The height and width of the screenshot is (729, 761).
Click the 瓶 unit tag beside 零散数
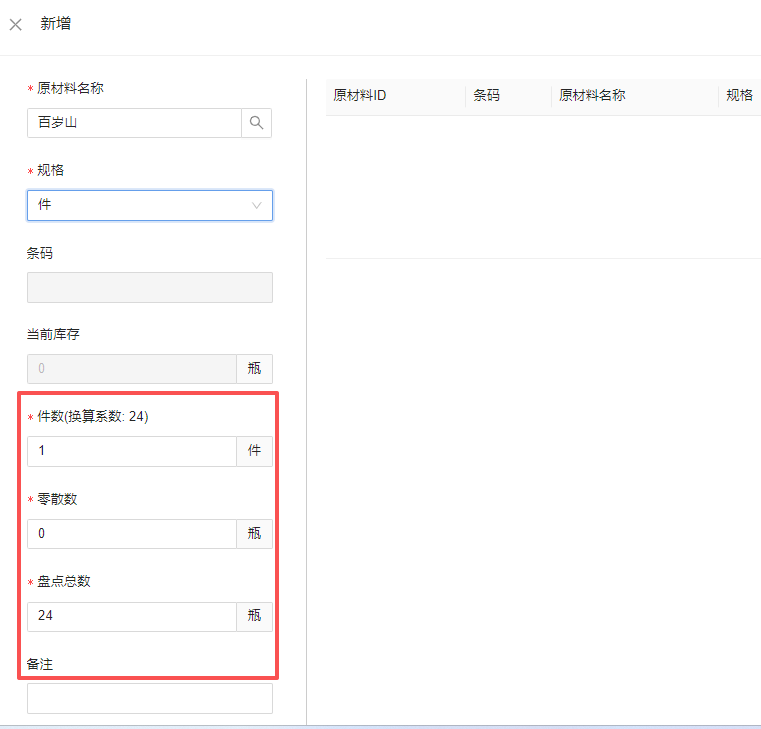pyautogui.click(x=254, y=534)
